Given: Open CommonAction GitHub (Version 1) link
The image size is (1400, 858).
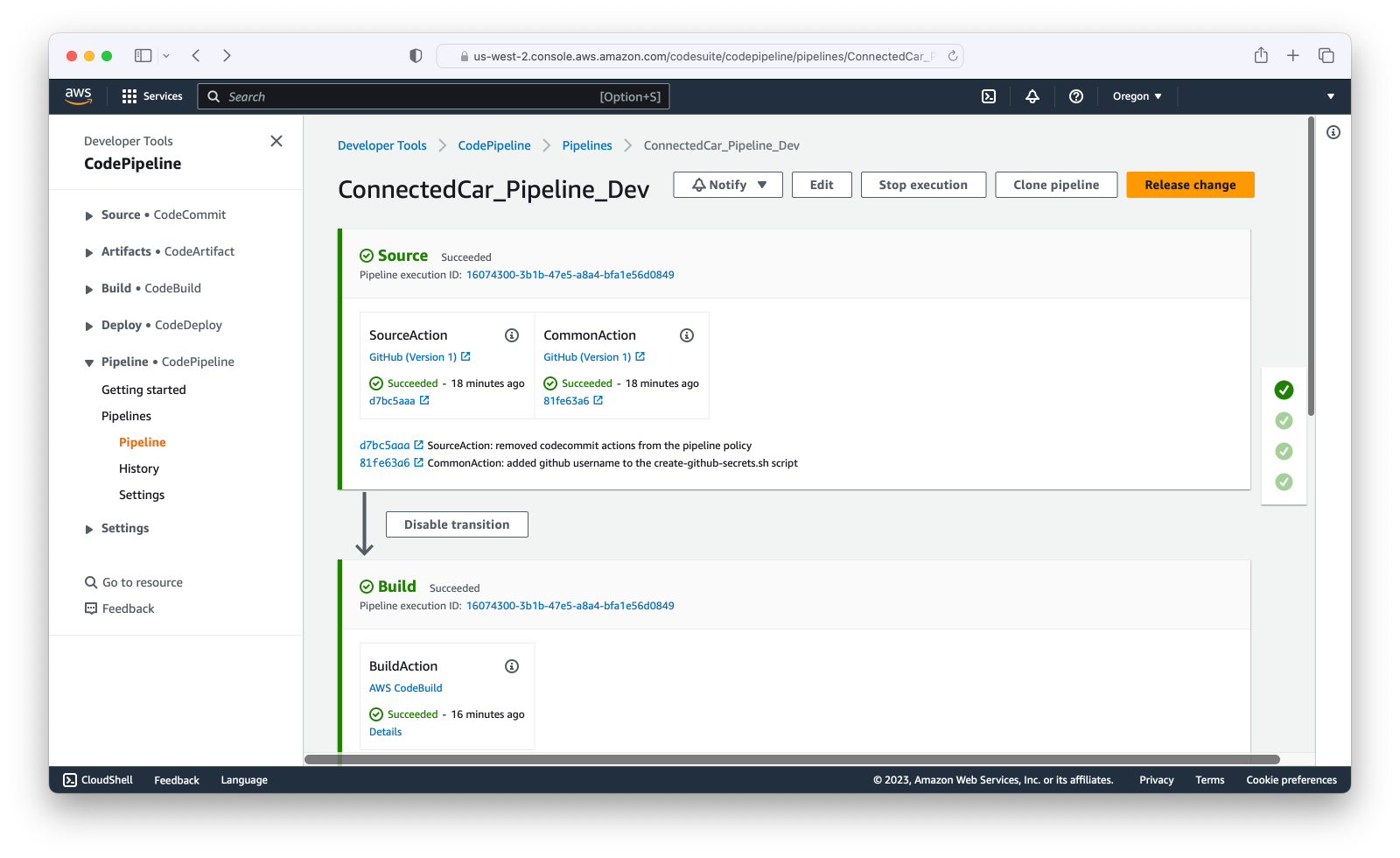Looking at the screenshot, I should pos(594,357).
